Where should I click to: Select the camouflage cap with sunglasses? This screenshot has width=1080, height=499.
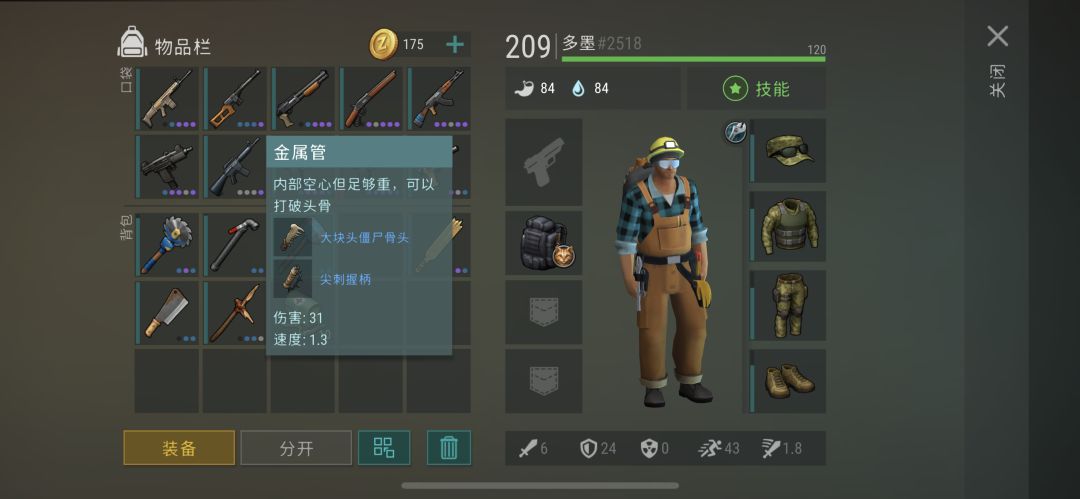tap(787, 150)
